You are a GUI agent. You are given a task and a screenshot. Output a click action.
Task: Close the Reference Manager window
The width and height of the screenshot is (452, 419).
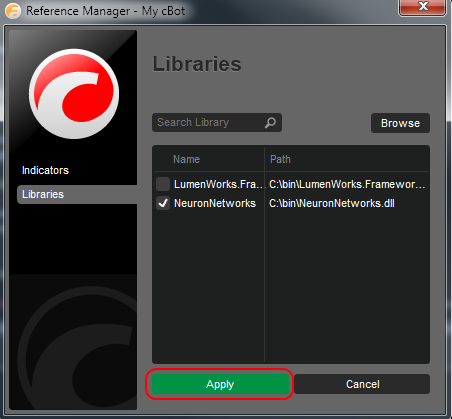pos(422,7)
